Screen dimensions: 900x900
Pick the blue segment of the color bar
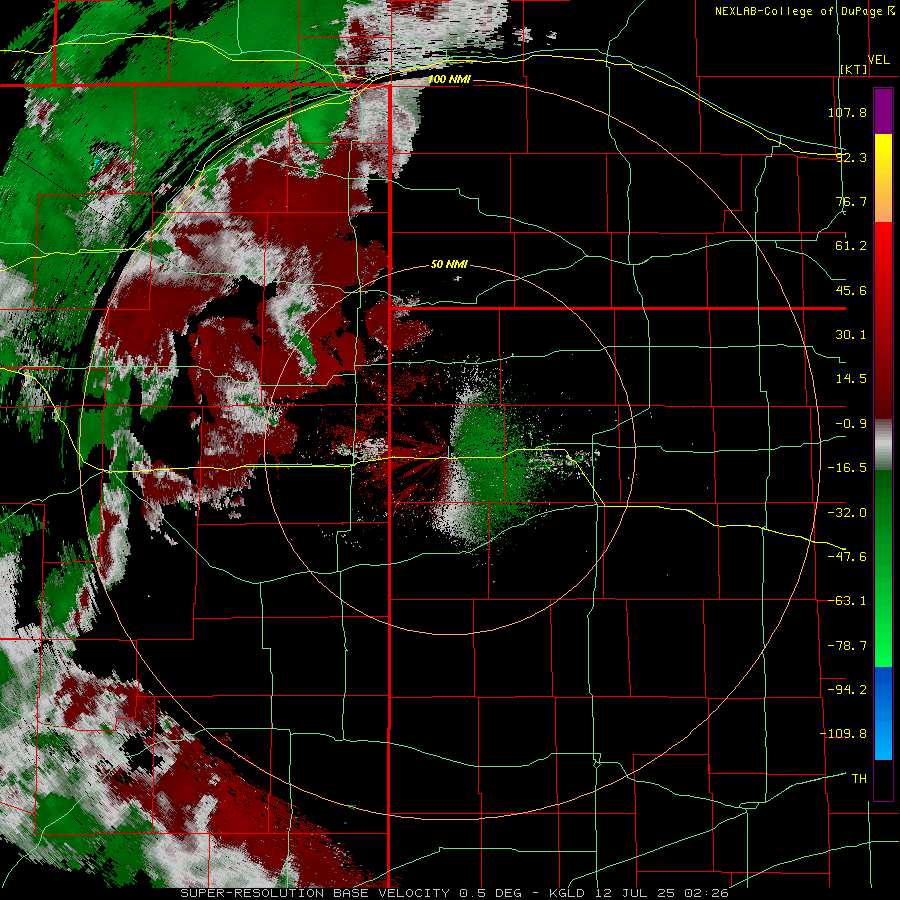click(883, 713)
